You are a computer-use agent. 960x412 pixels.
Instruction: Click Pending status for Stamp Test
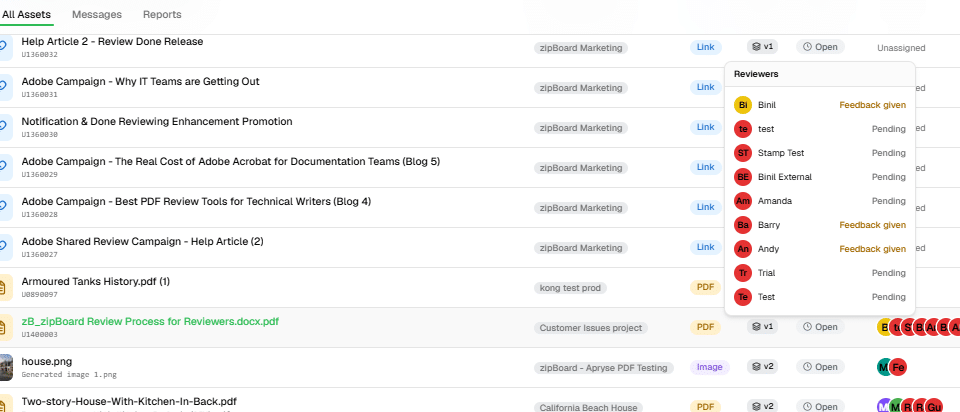click(x=889, y=153)
